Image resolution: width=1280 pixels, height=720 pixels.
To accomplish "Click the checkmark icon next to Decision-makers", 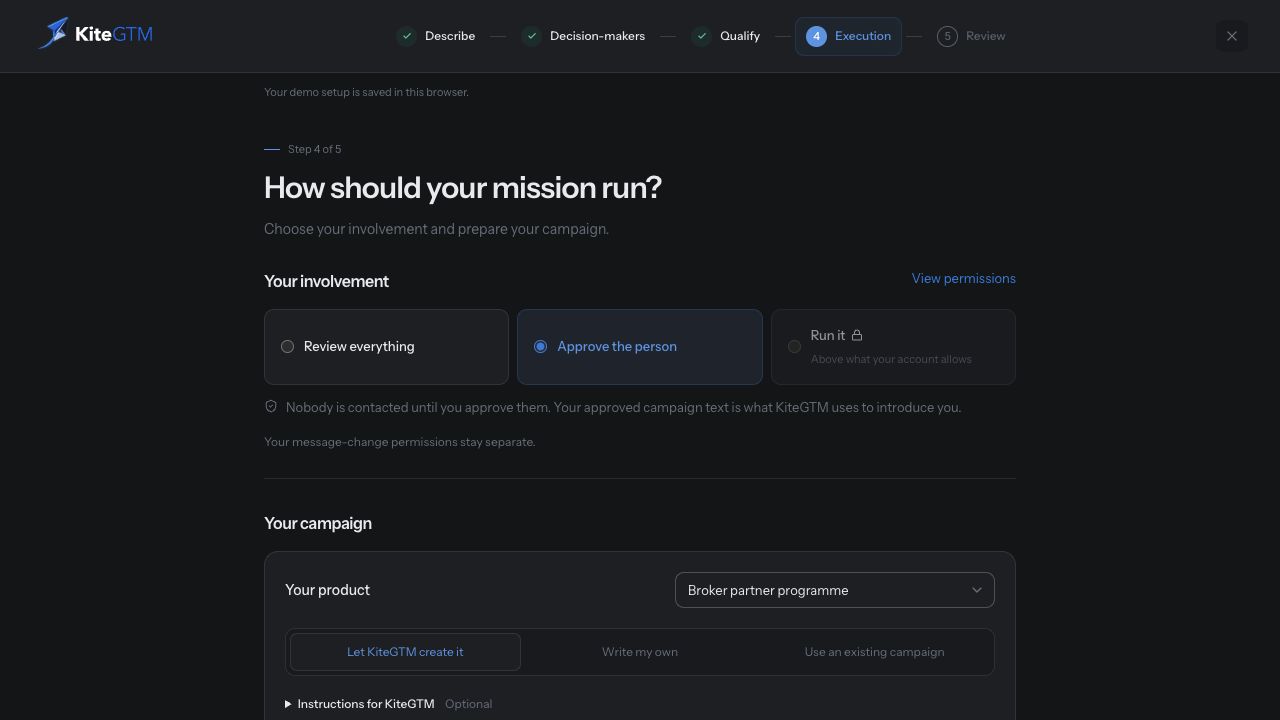I will coord(531,36).
